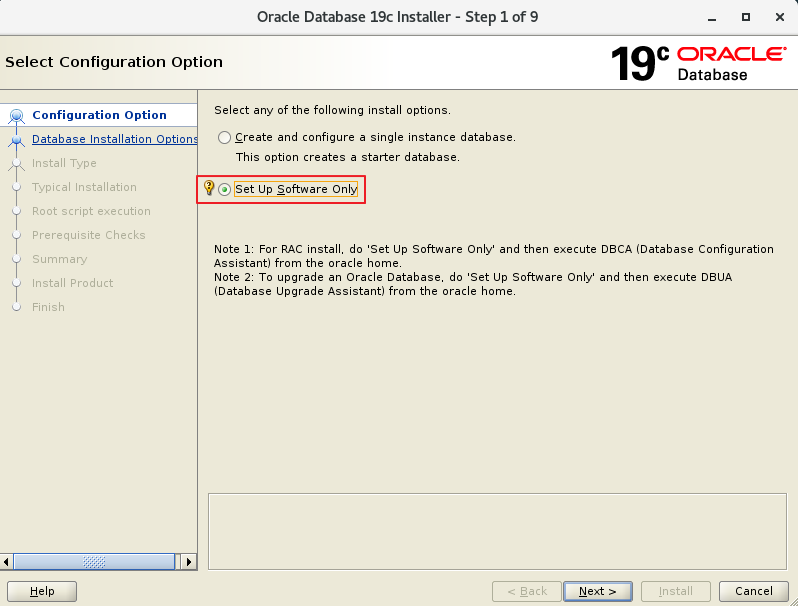Click the Note 1 RAC install text
This screenshot has height=606, width=798.
(494, 256)
